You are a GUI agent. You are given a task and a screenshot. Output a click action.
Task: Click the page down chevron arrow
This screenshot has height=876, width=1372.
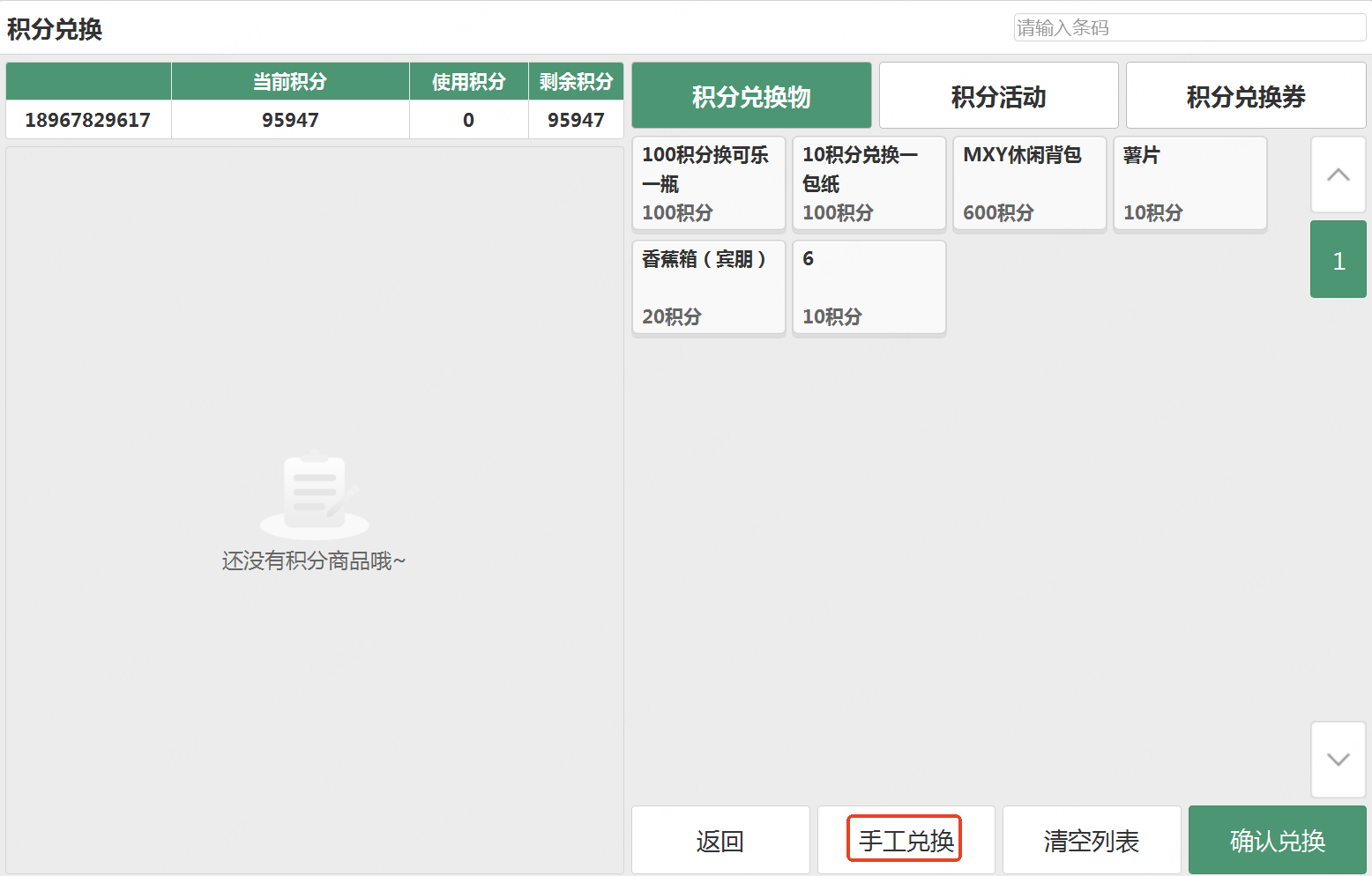point(1338,760)
